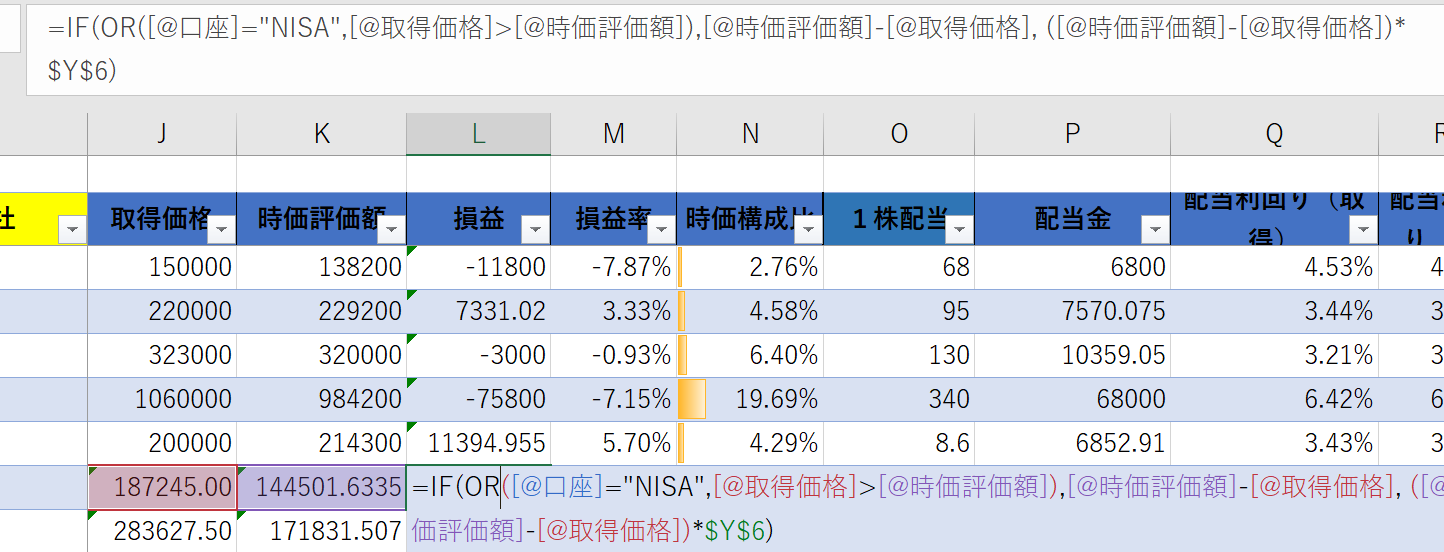Select 配当金 cell showing 10359.05
This screenshot has width=1444, height=552.
coord(1072,355)
